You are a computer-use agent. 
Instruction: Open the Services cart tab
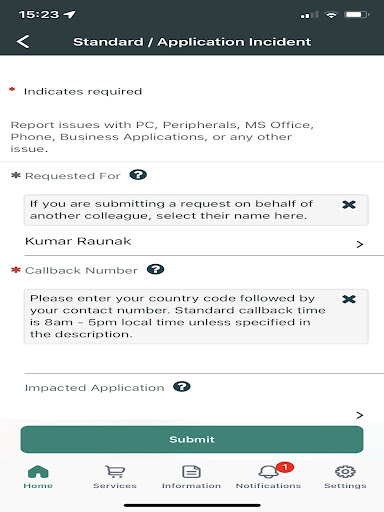[x=115, y=477]
